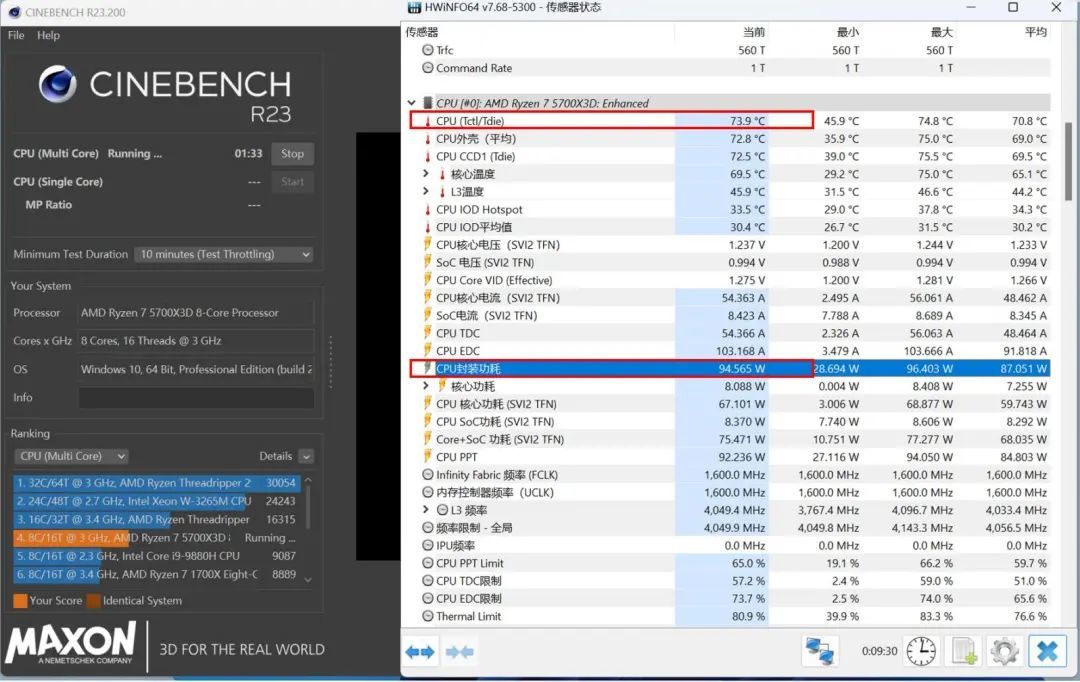Open the Minimum Test Duration dropdown
The image size is (1080, 682).
[223, 254]
